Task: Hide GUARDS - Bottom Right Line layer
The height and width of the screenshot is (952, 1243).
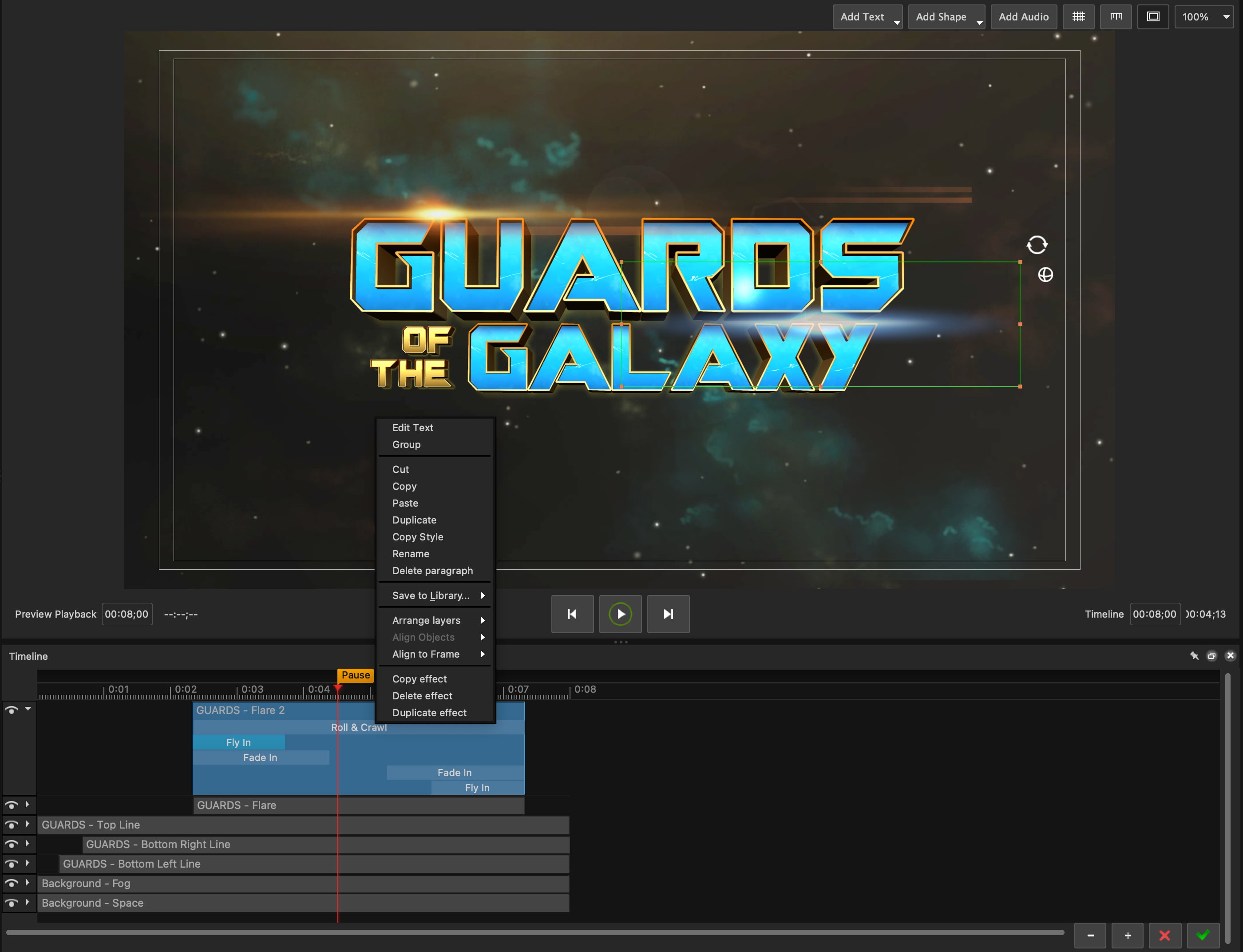Action: pos(12,845)
